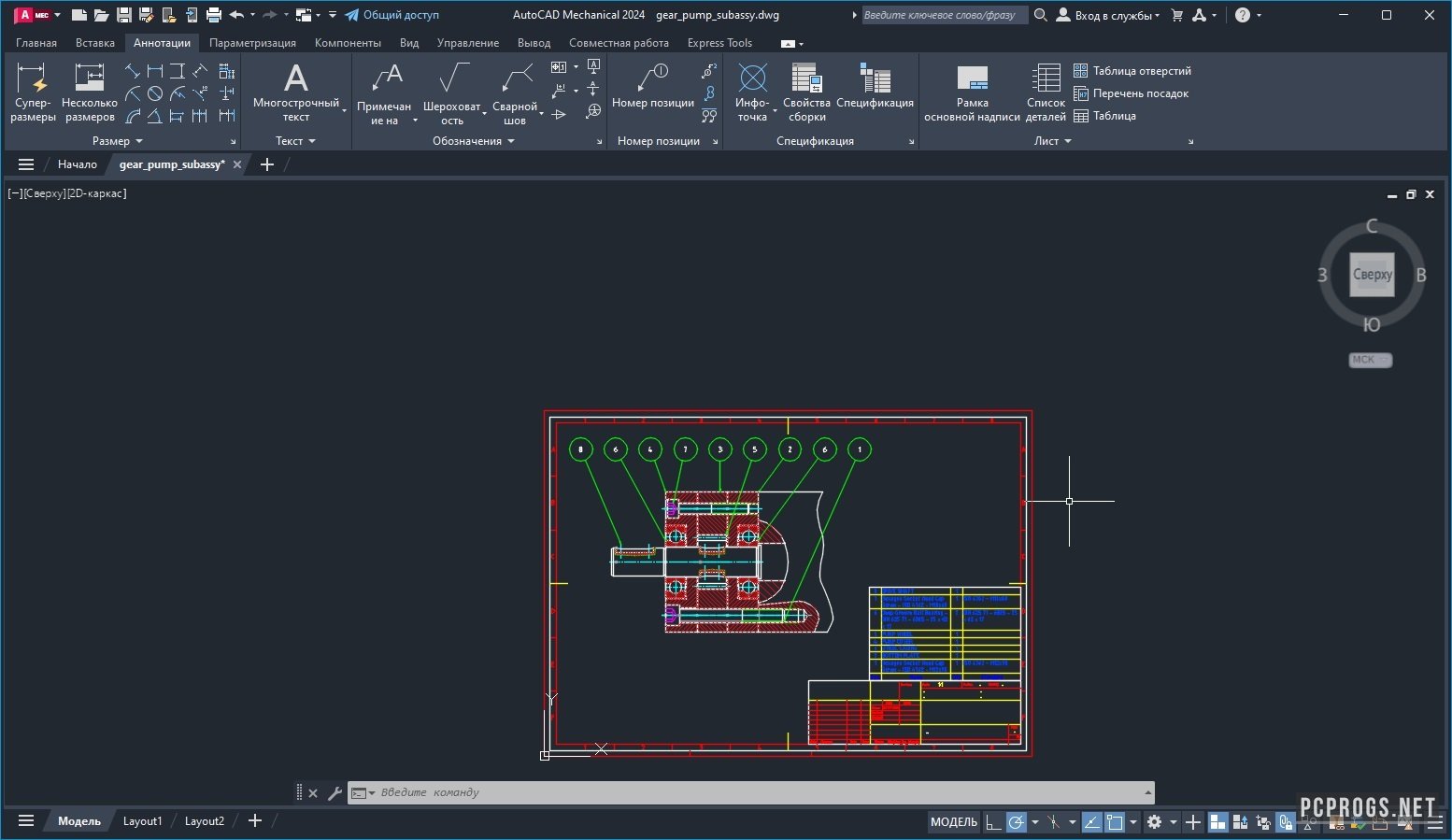Open the Layout1 tab
The height and width of the screenshot is (840, 1452).
click(142, 820)
